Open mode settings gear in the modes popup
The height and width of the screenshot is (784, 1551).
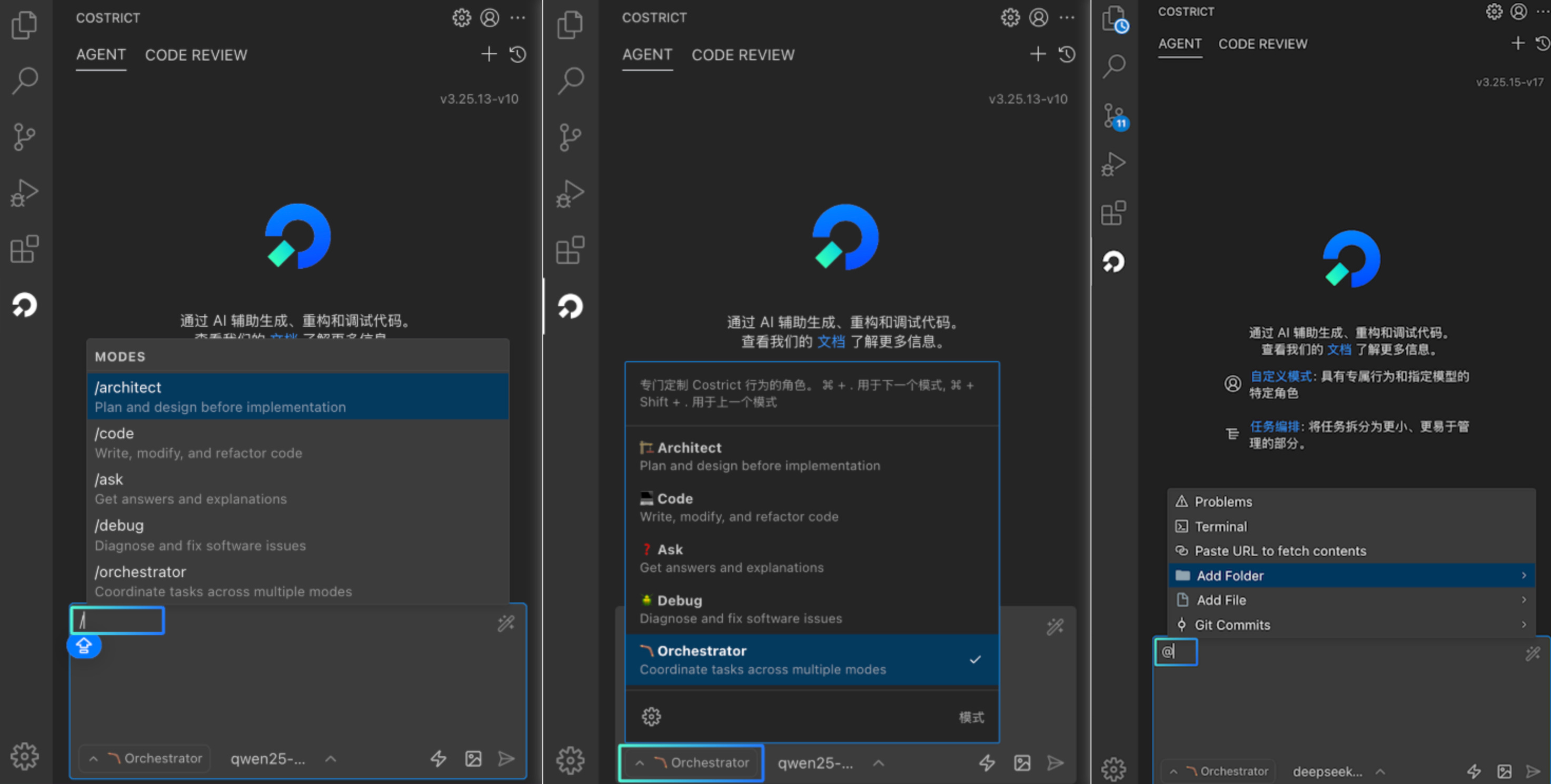pyautogui.click(x=651, y=717)
